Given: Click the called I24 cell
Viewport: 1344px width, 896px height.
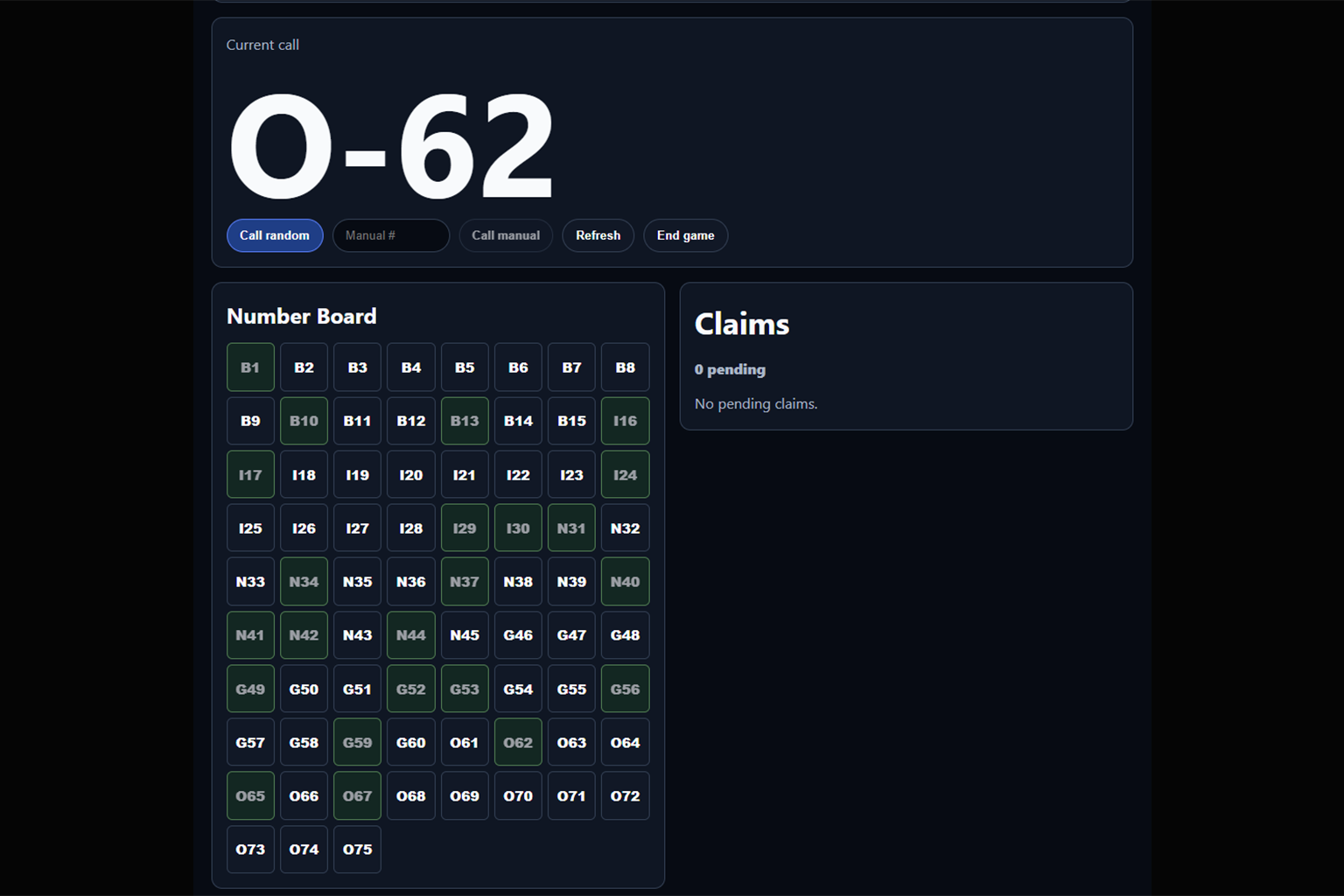Looking at the screenshot, I should [625, 474].
